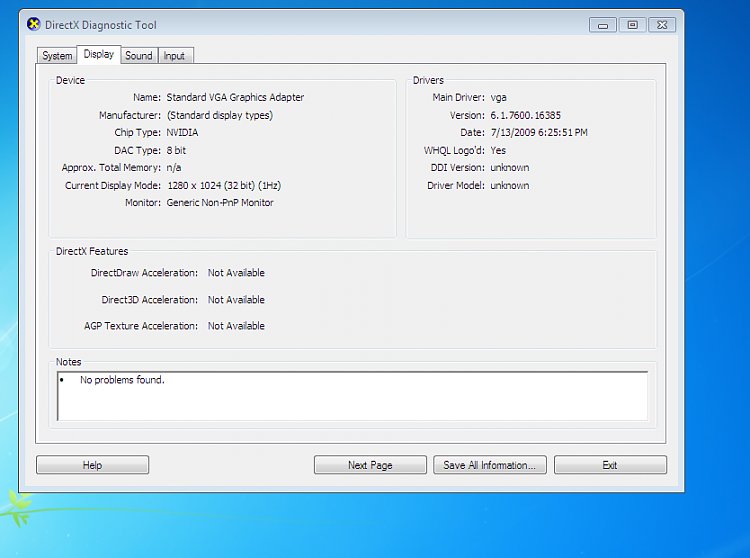Close the DirectX Diagnostic Tool window
The image size is (750, 558).
tap(662, 25)
